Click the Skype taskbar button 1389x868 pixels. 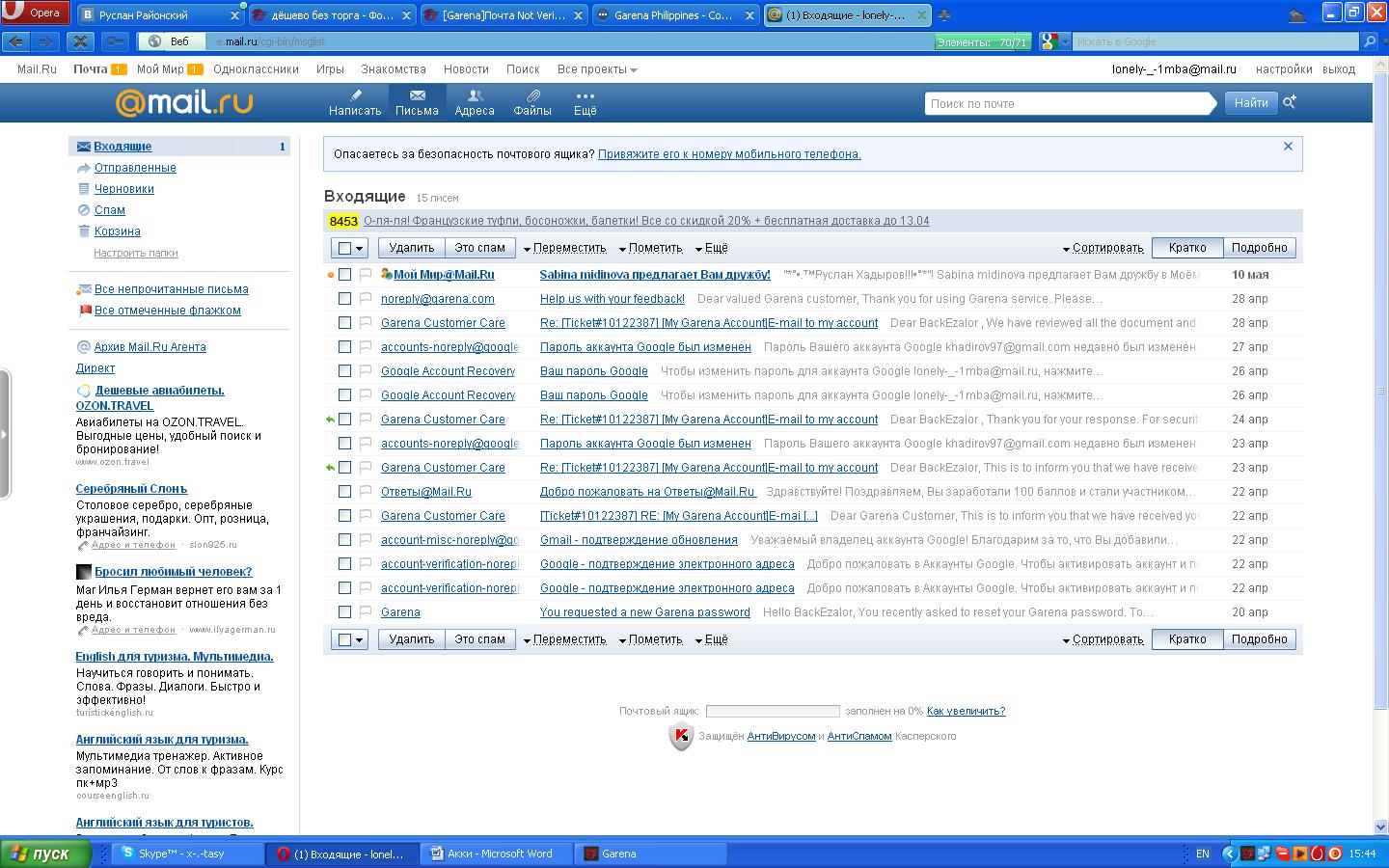189,854
